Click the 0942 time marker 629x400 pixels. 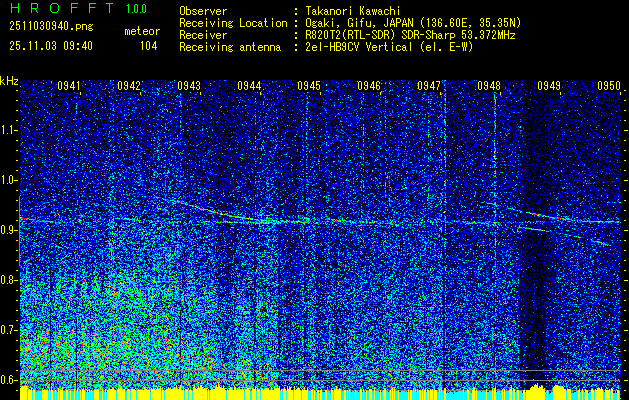pyautogui.click(x=129, y=85)
